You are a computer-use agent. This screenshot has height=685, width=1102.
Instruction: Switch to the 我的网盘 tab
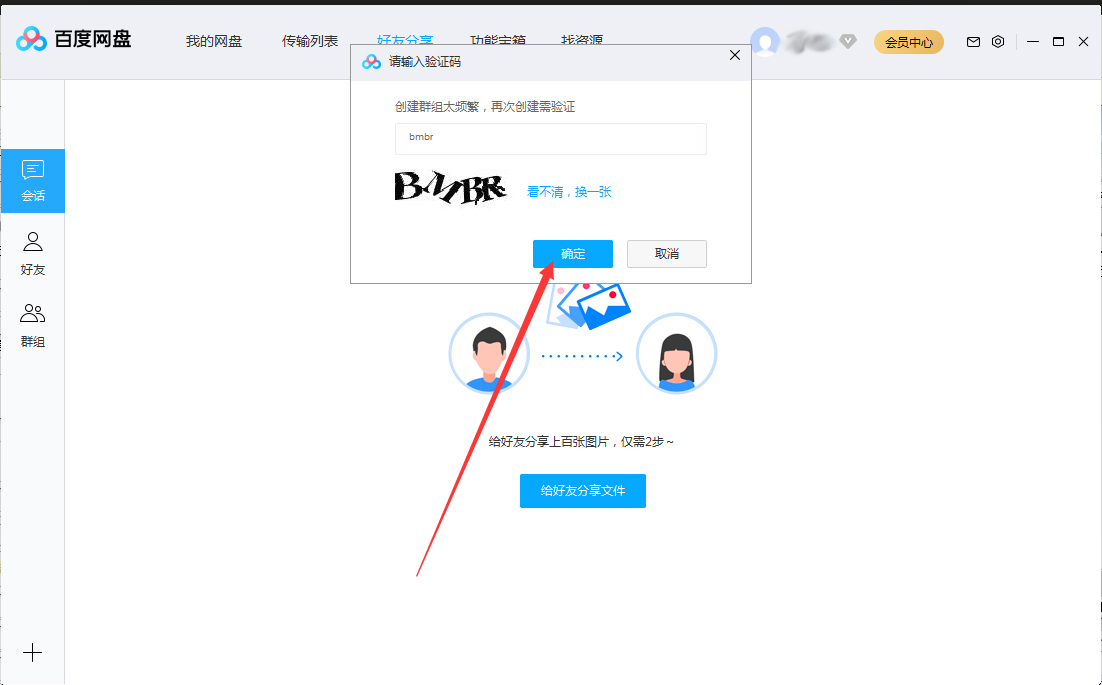pyautogui.click(x=213, y=41)
